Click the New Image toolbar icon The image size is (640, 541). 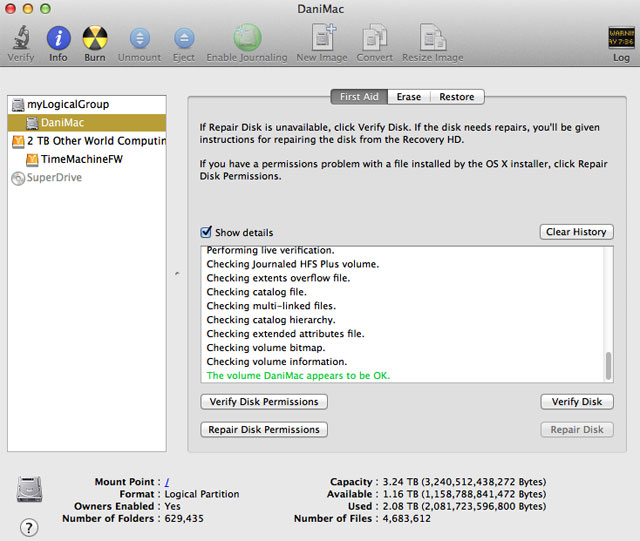[x=323, y=37]
